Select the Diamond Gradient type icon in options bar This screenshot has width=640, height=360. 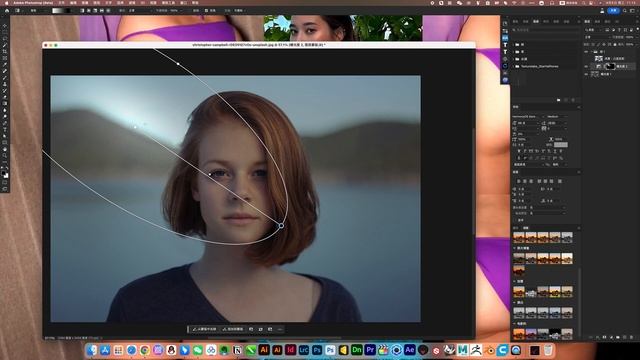tap(108, 10)
